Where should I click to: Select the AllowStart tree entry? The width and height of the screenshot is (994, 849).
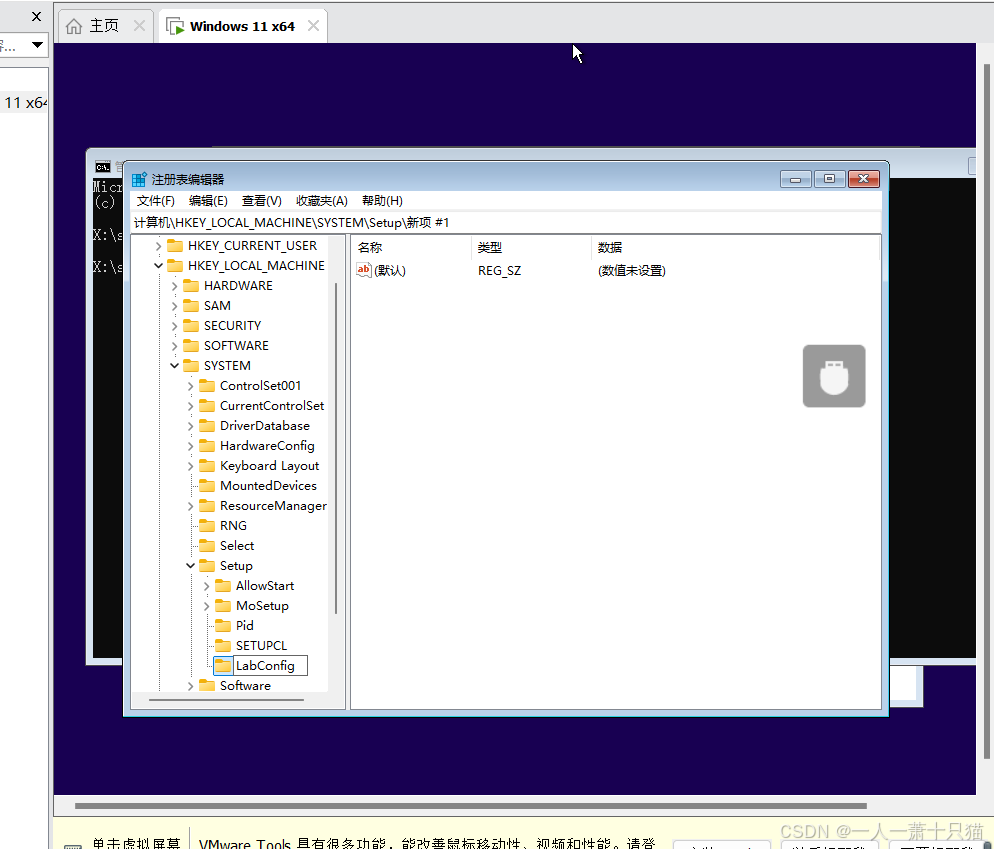[x=265, y=585]
